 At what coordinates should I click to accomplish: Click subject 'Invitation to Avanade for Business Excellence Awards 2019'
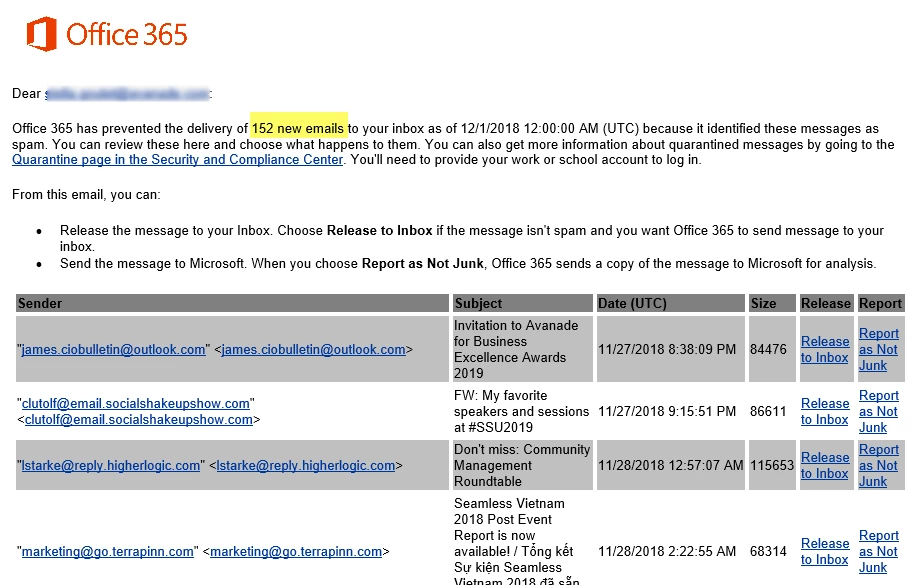coord(516,349)
